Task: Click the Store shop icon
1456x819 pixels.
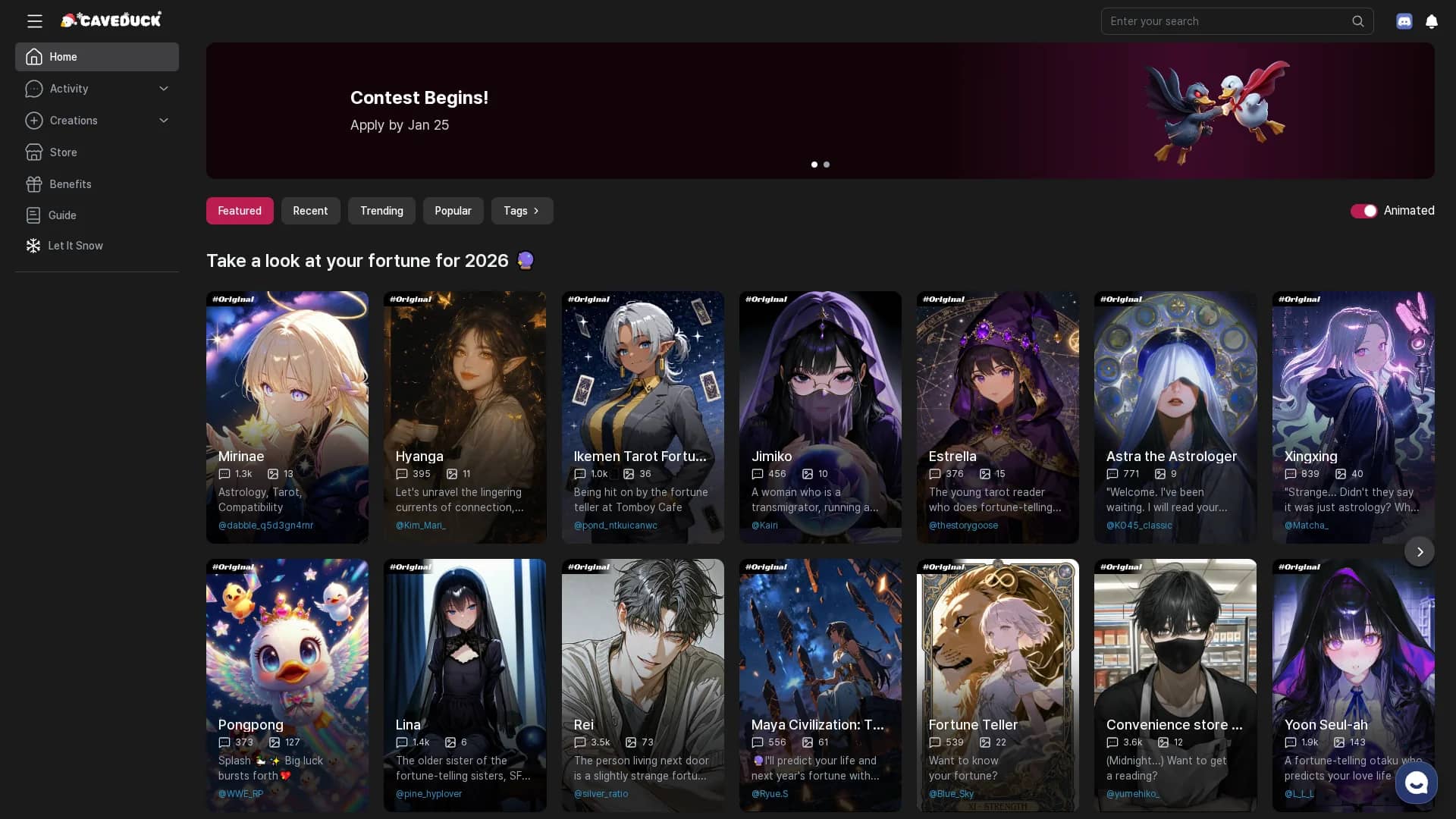Action: click(x=33, y=152)
